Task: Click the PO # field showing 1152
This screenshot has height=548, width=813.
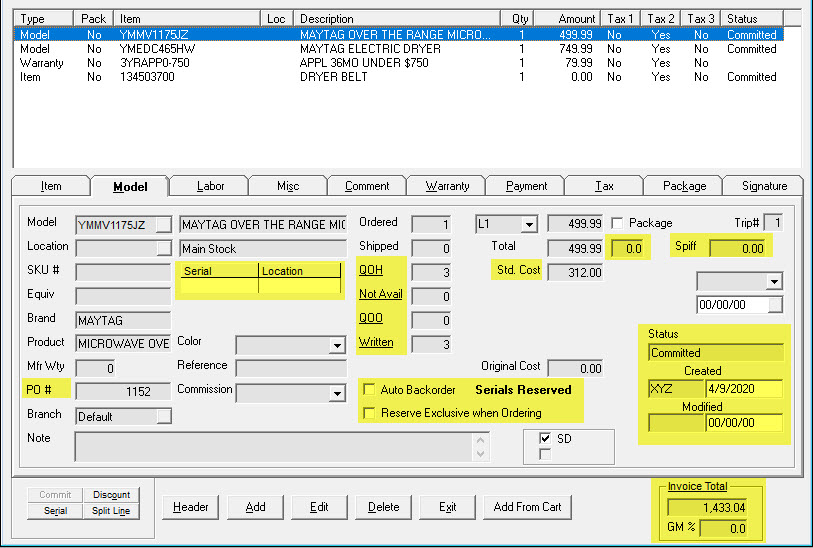Action: pos(123,391)
